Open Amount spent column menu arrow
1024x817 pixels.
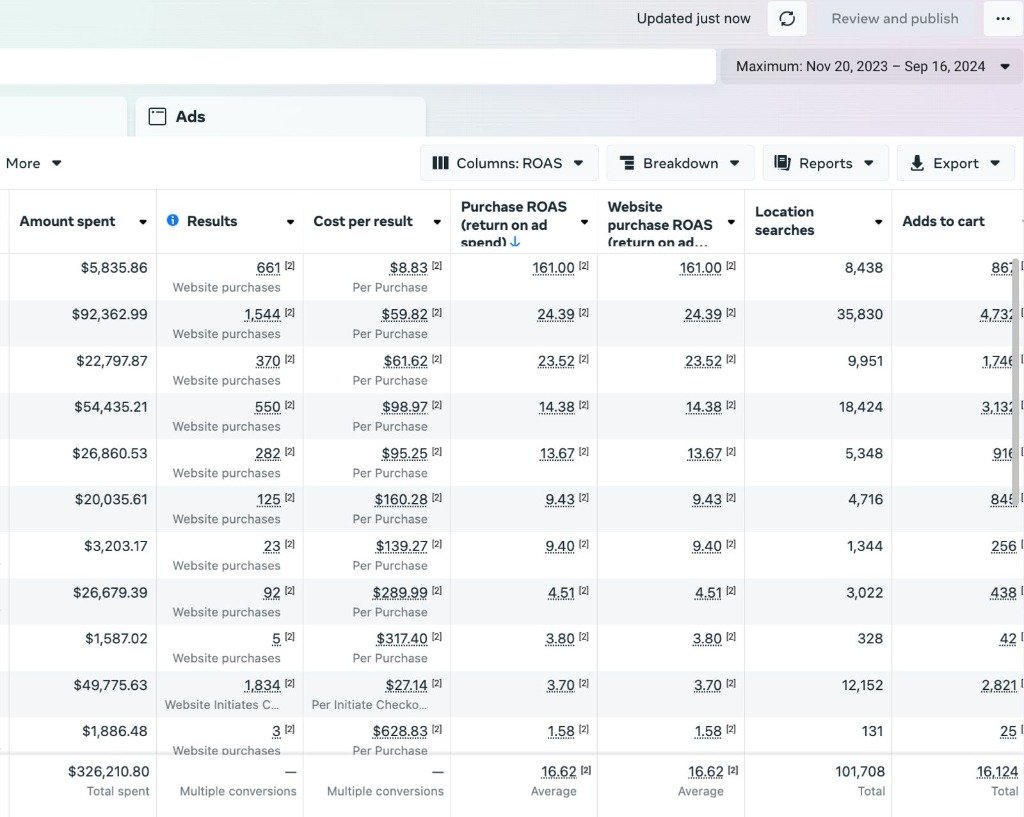click(143, 222)
